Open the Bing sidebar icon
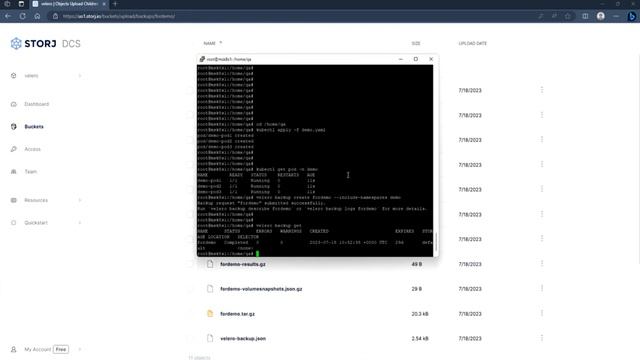 tap(632, 16)
